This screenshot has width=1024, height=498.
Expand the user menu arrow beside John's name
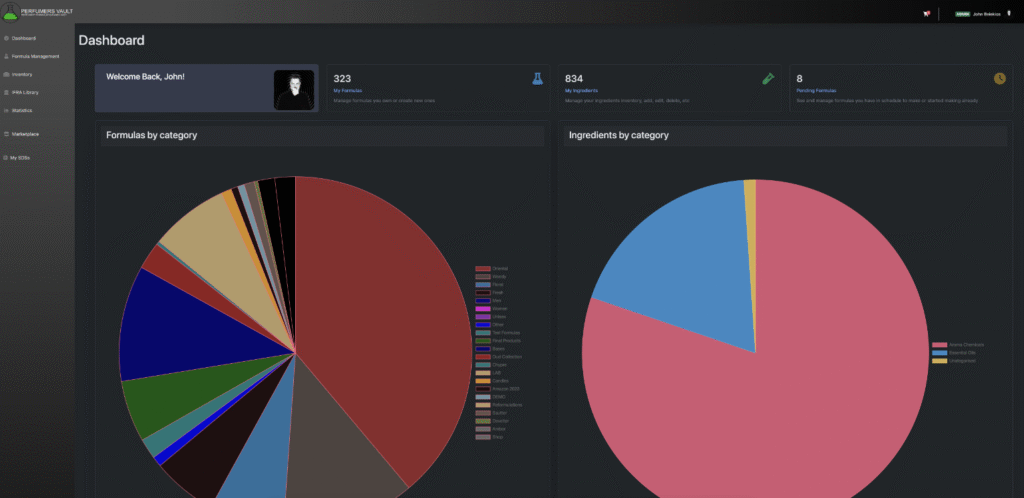point(1009,12)
